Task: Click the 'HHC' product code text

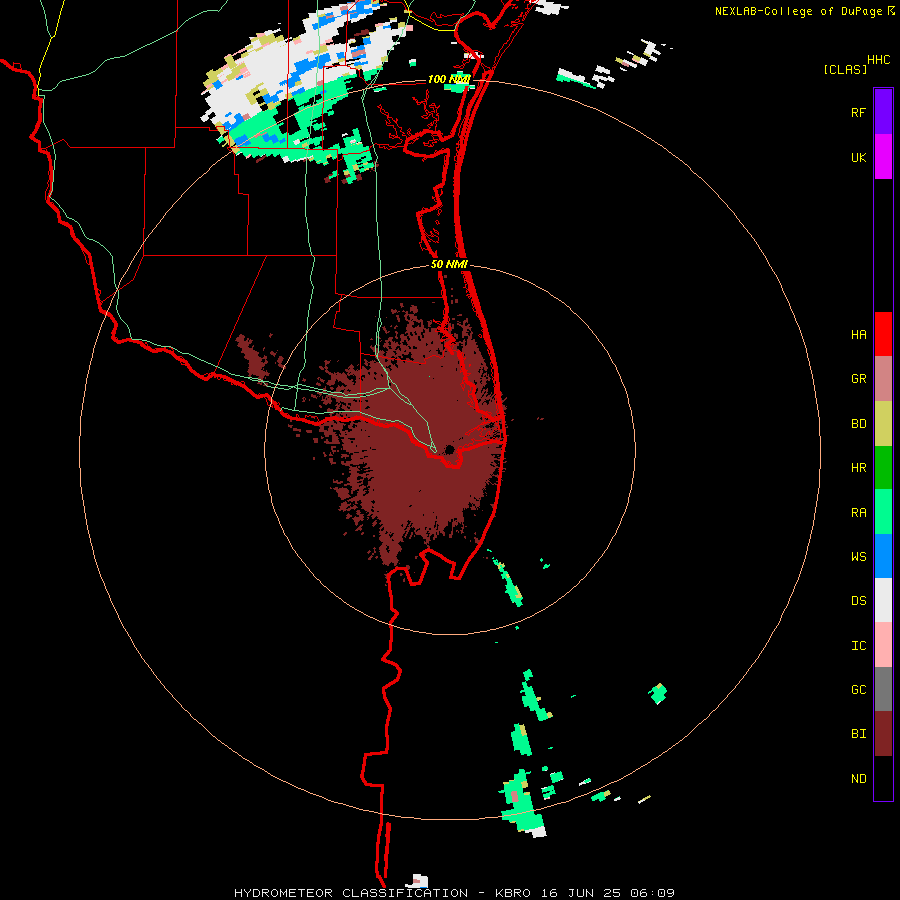Action: coord(879,60)
